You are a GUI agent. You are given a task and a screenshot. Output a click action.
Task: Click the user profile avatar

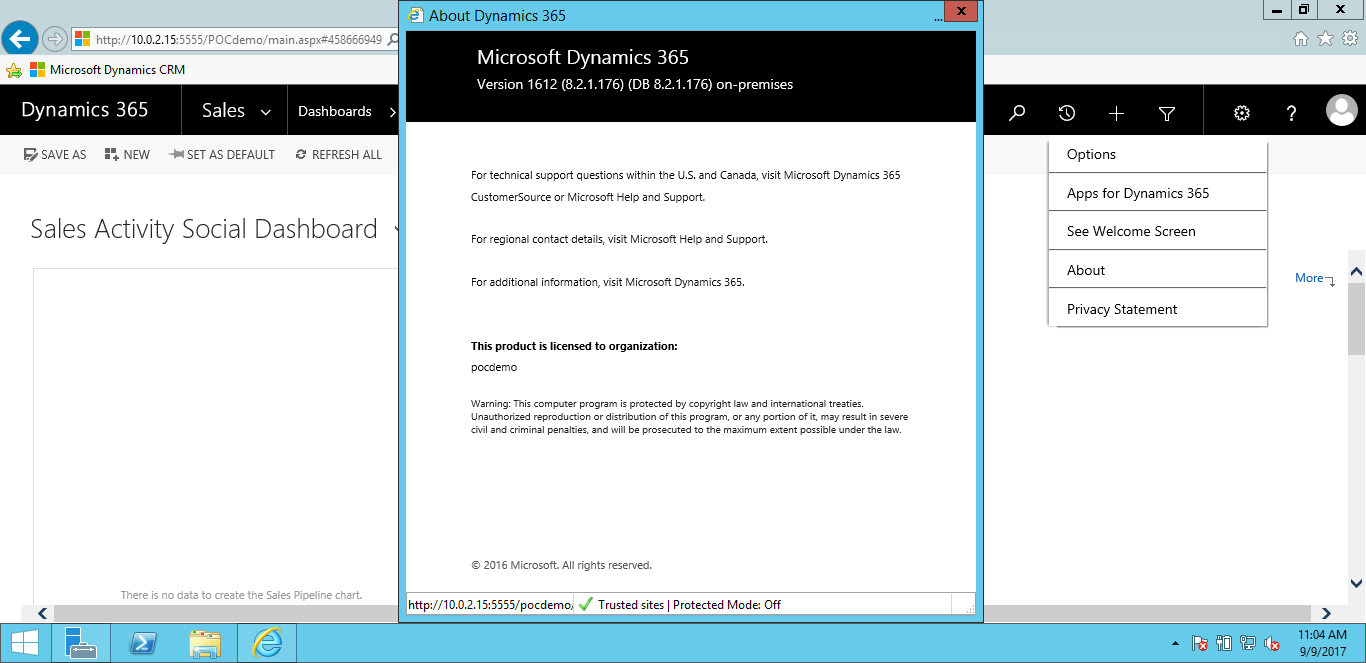click(x=1341, y=111)
